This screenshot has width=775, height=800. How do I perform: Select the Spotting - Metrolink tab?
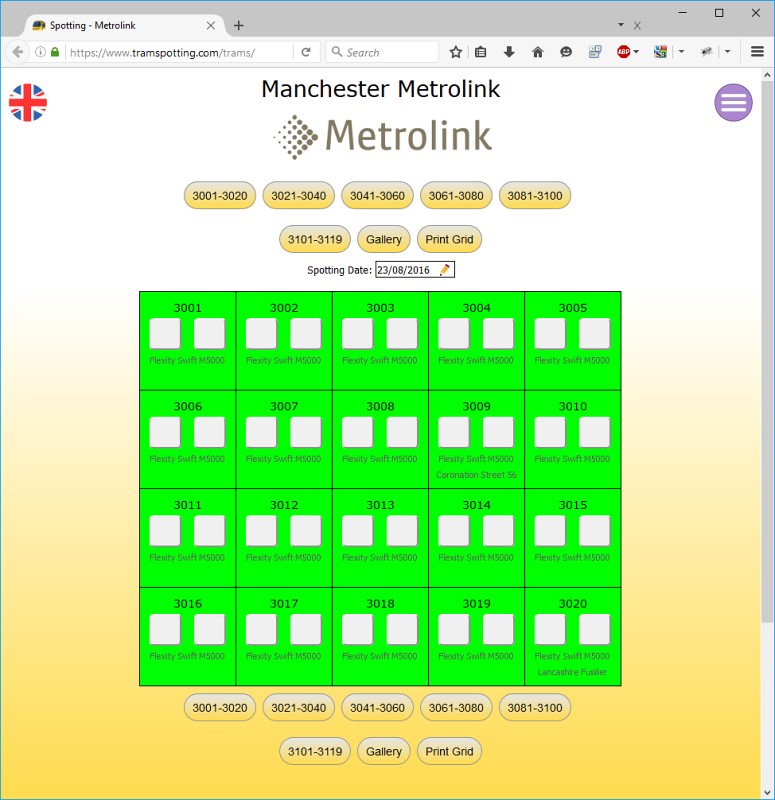click(121, 26)
